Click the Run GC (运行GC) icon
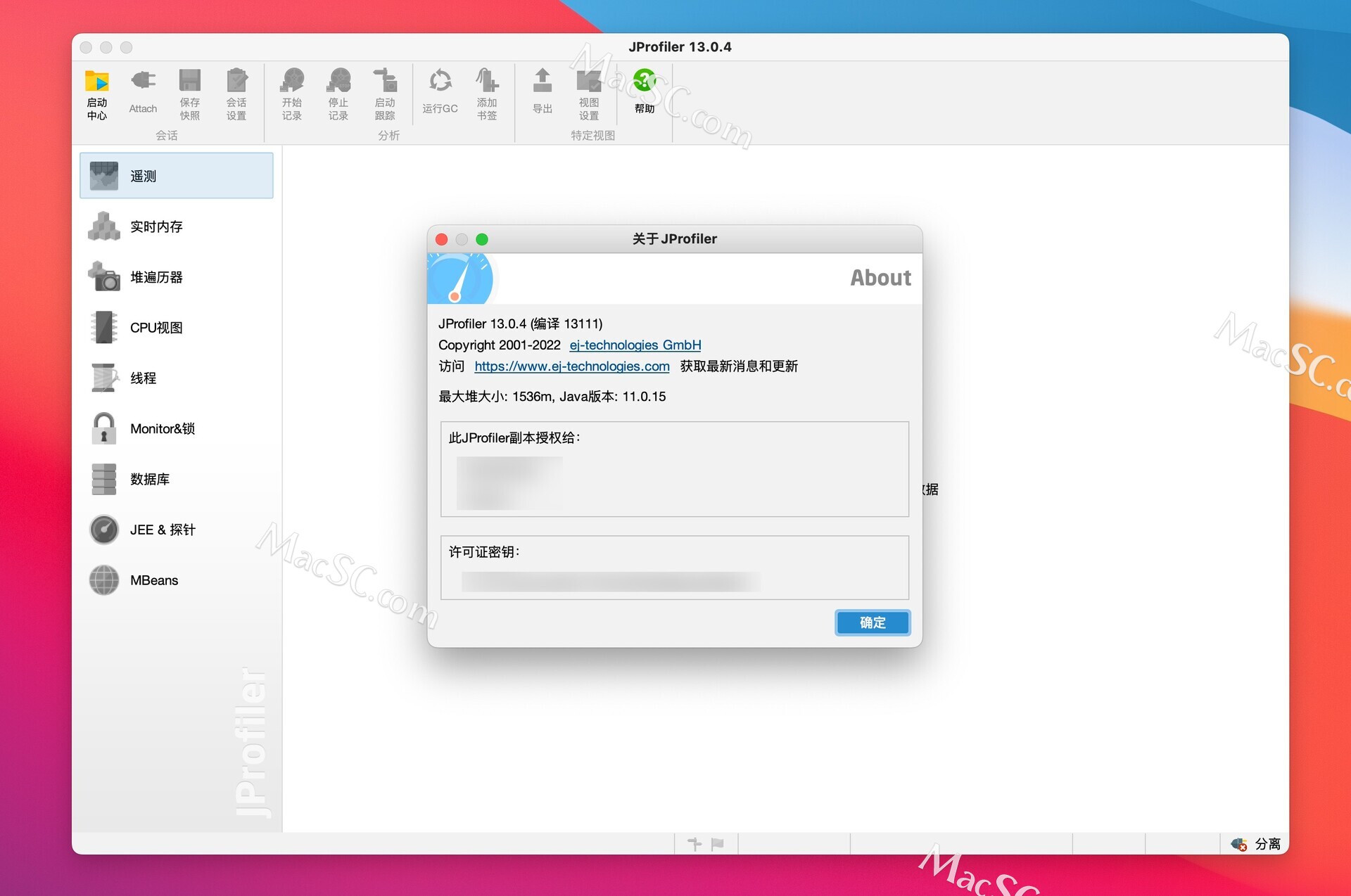 pyautogui.click(x=440, y=91)
